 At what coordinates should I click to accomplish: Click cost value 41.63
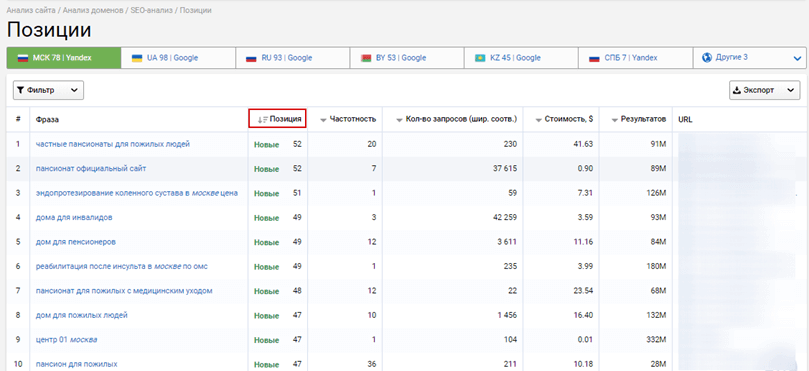[583, 144]
